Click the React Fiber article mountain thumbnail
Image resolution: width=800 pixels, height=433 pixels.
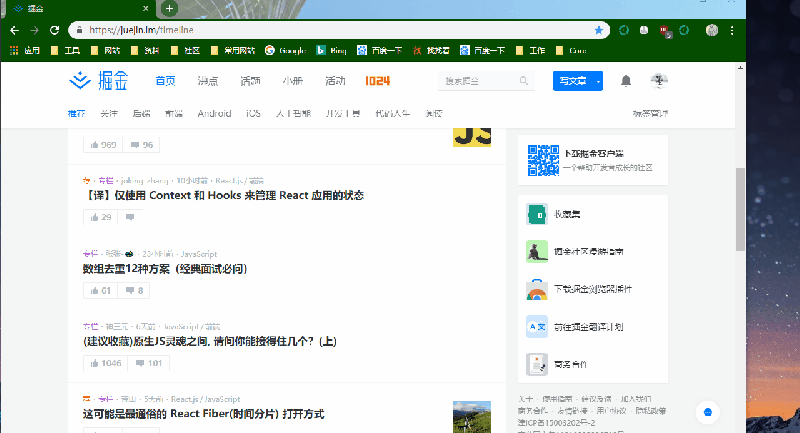coord(472,417)
